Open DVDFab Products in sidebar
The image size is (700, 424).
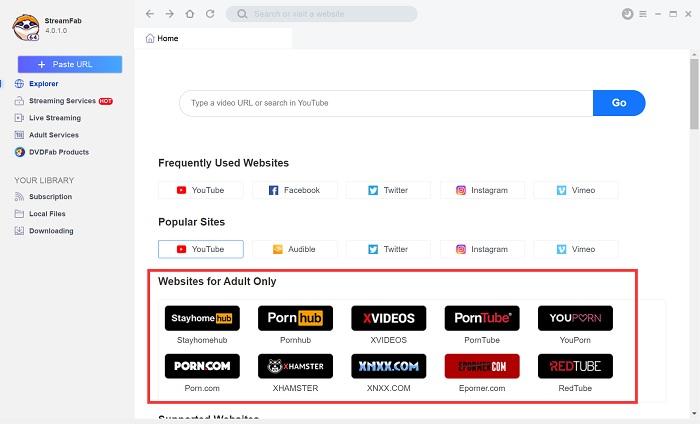(x=58, y=152)
